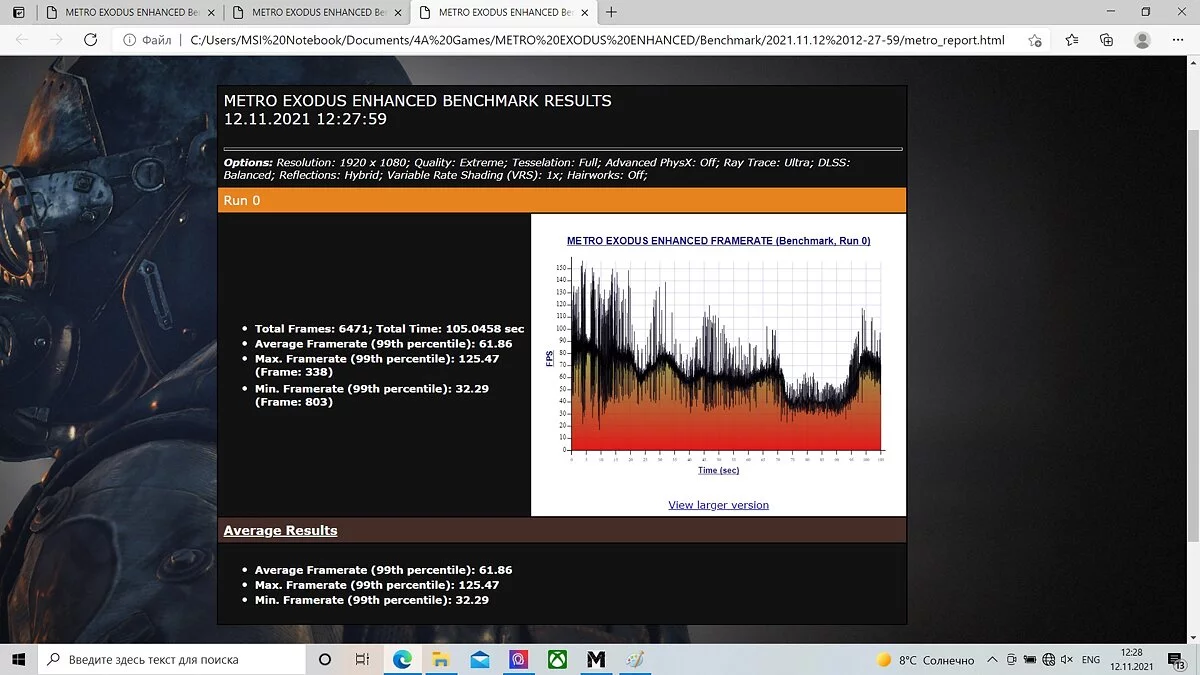1200x675 pixels.
Task: Click Min. Framerate under Average Results
Action: click(372, 600)
